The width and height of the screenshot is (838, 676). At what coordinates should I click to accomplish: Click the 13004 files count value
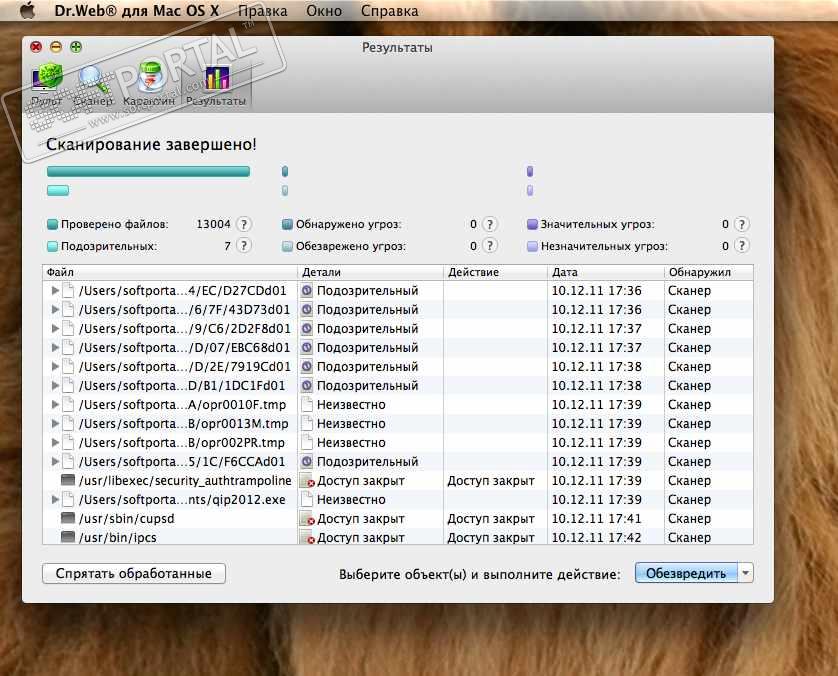pos(213,224)
